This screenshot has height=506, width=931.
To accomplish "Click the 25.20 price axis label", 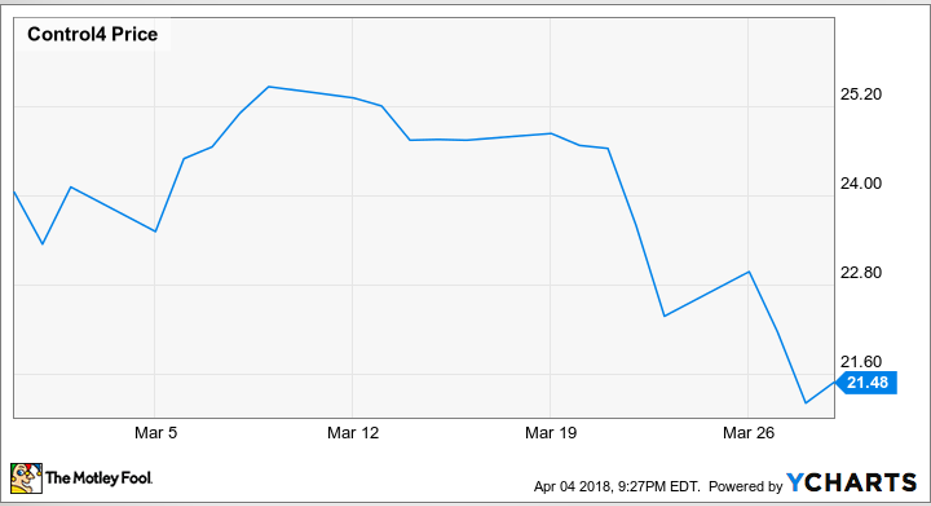I will (860, 95).
